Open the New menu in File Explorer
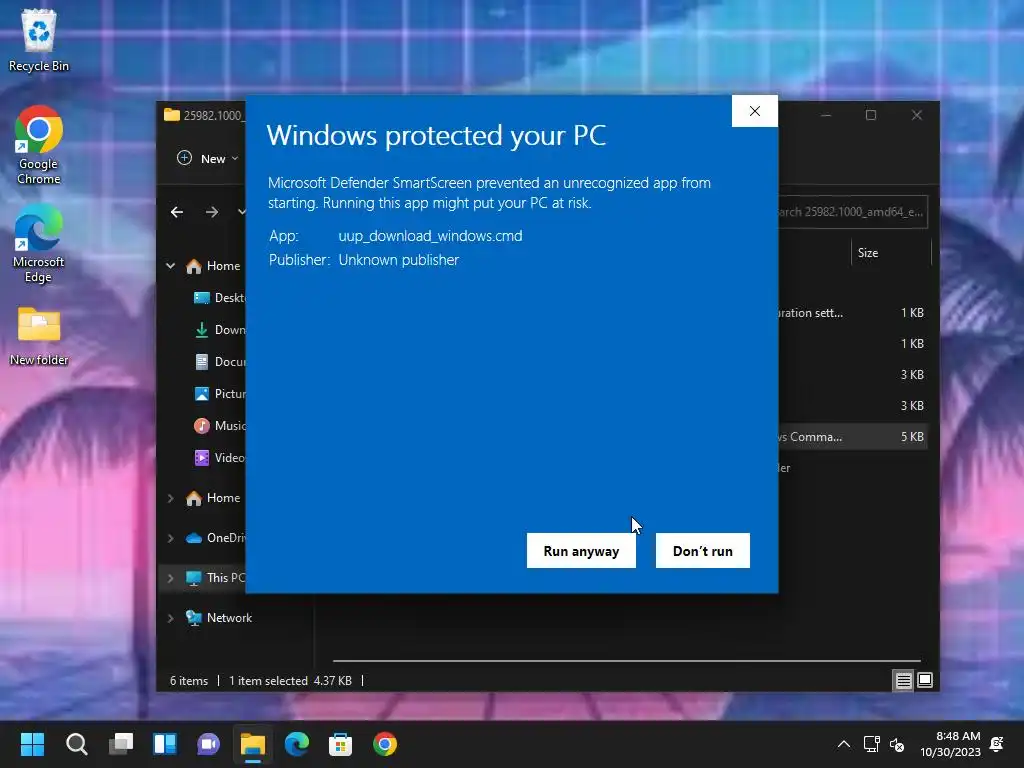This screenshot has width=1024, height=768. 207,159
